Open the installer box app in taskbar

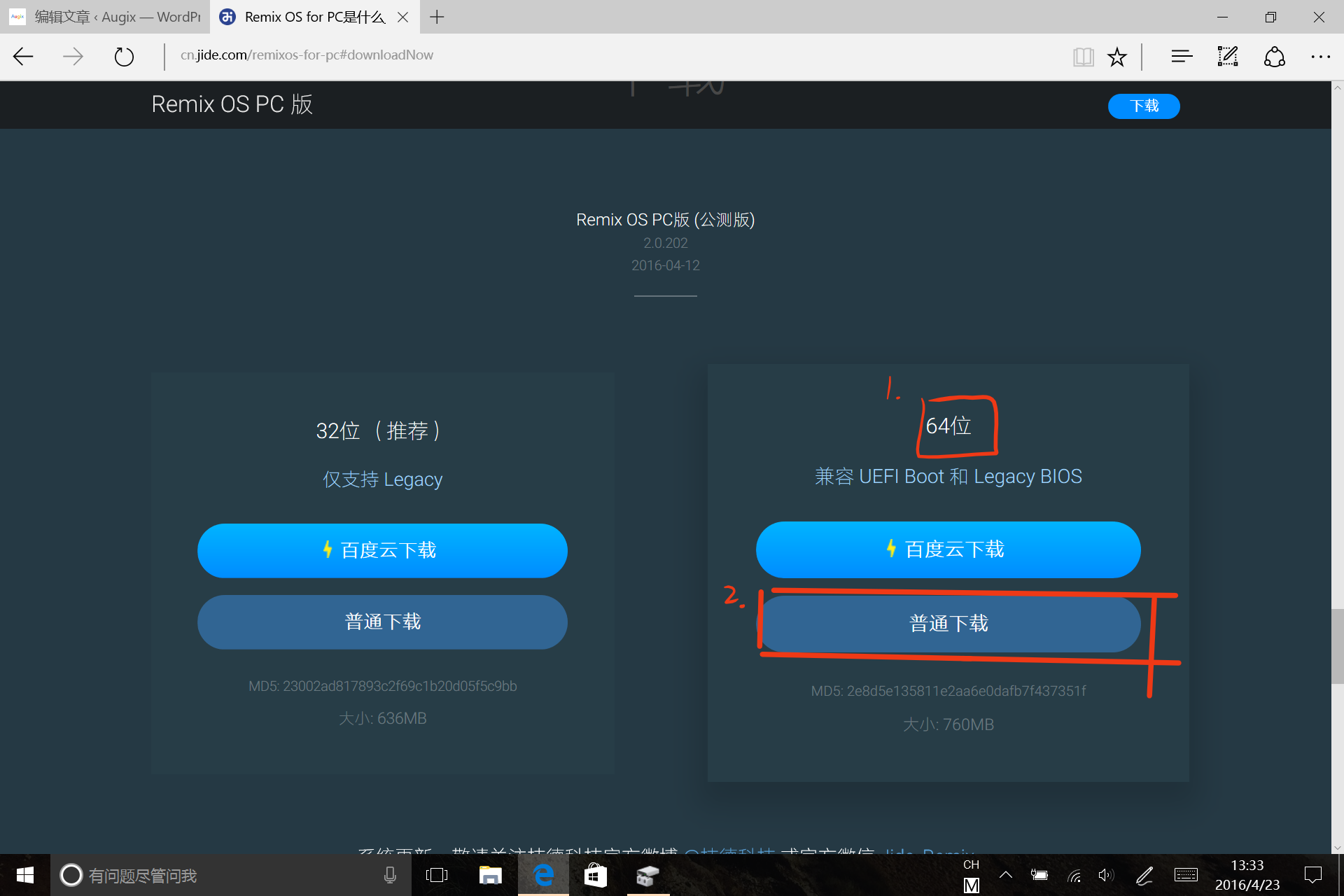pyautogui.click(x=648, y=875)
